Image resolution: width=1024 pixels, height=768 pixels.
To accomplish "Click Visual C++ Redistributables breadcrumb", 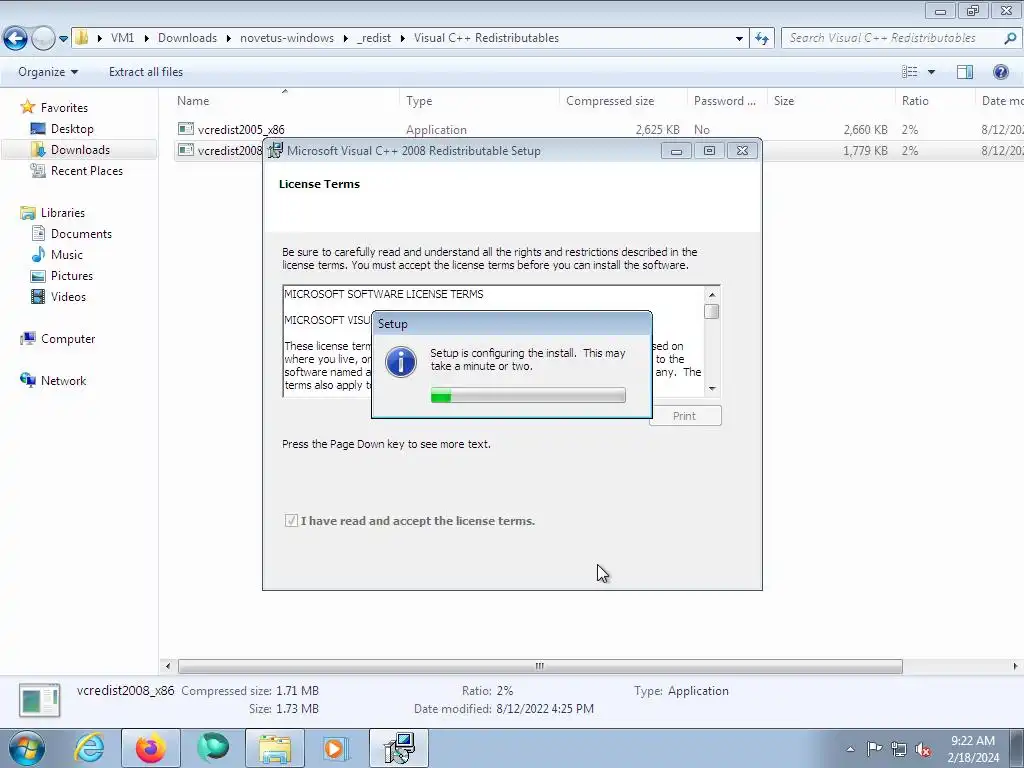I will (x=487, y=38).
